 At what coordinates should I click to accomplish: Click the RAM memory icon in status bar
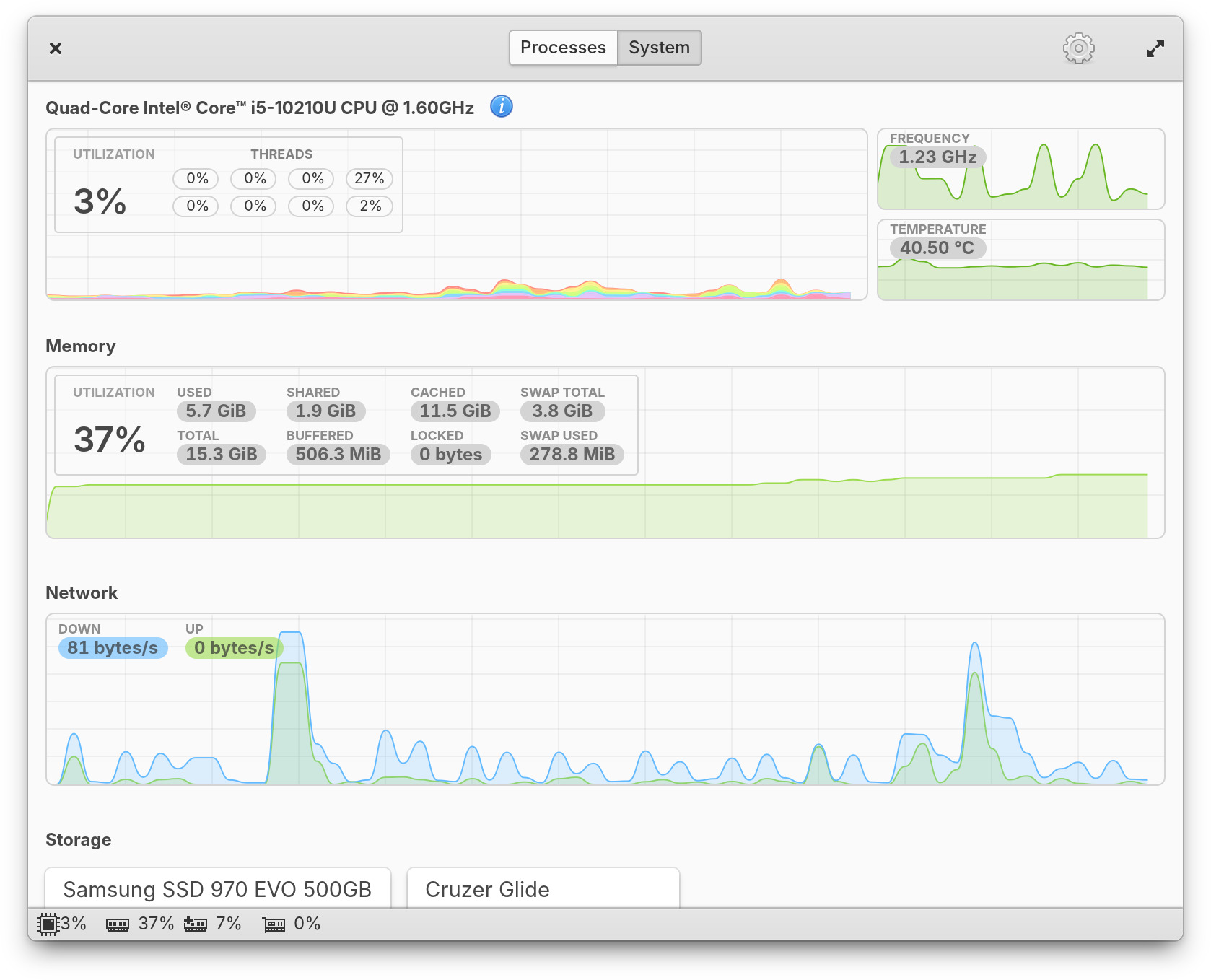[x=118, y=924]
